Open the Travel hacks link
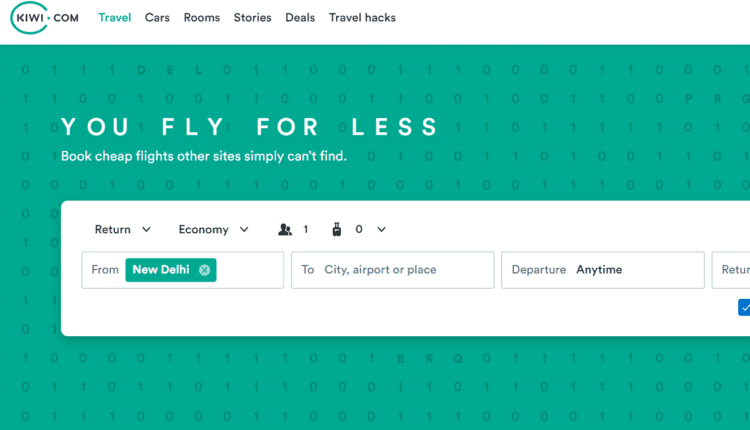 pyautogui.click(x=362, y=18)
